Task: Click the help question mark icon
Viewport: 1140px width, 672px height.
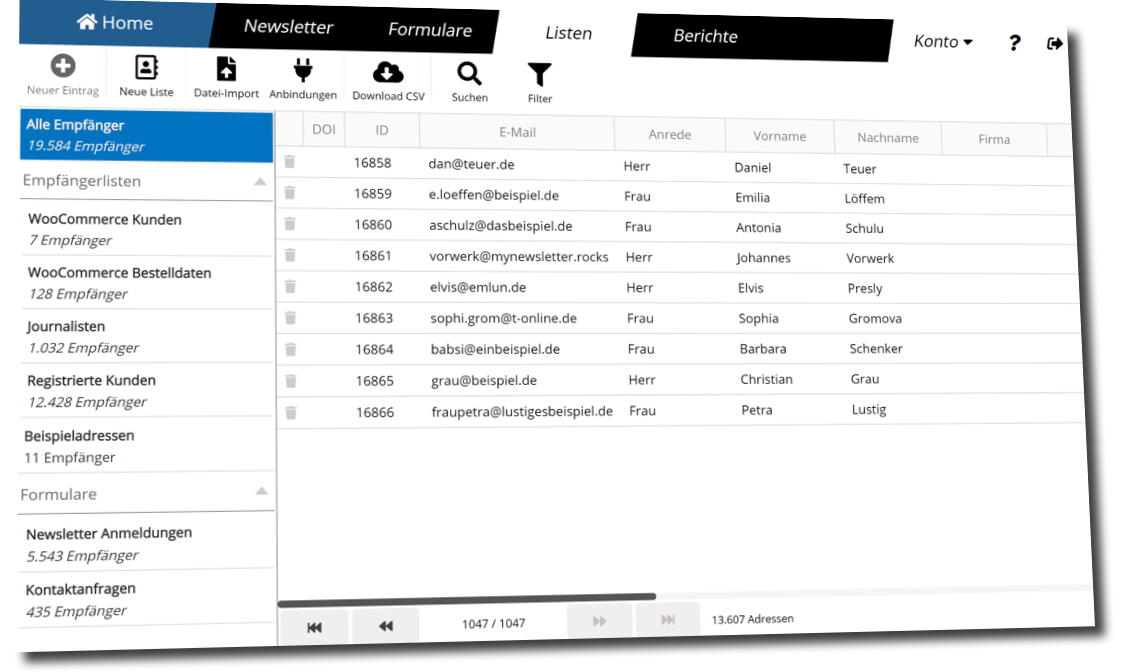Action: (x=1014, y=43)
